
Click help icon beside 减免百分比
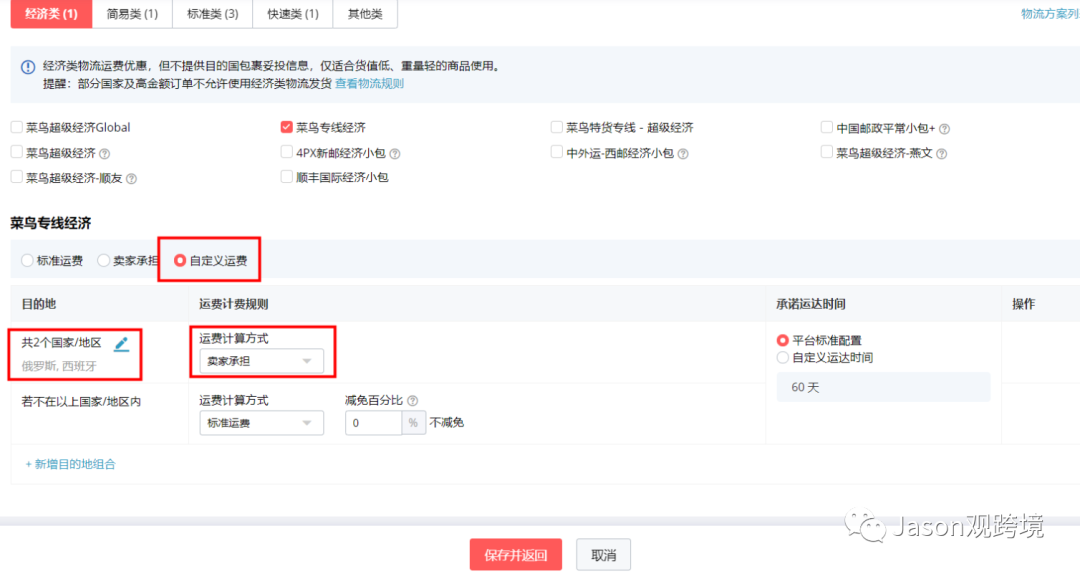point(413,400)
